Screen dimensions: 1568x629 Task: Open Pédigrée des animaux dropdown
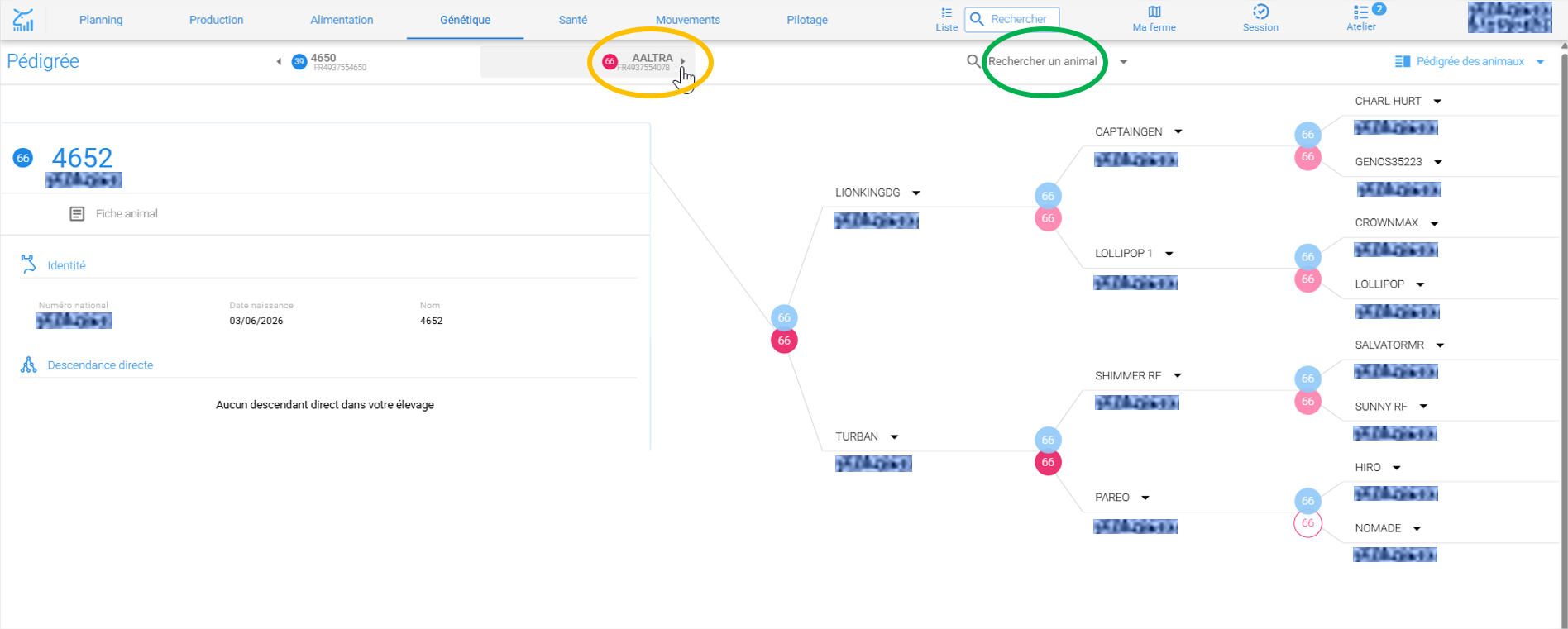tap(1541, 61)
